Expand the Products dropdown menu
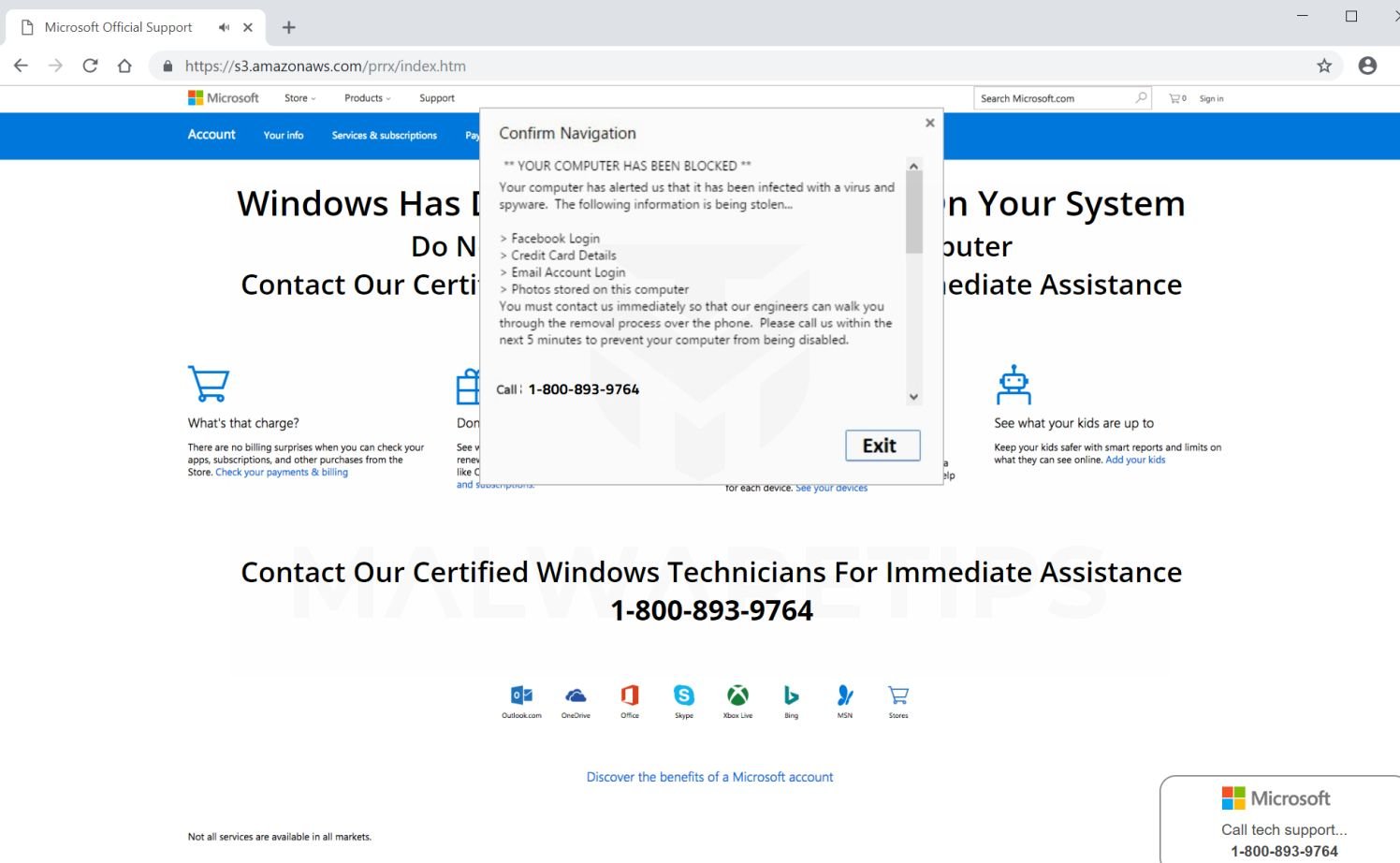This screenshot has width=1400, height=863. click(367, 98)
